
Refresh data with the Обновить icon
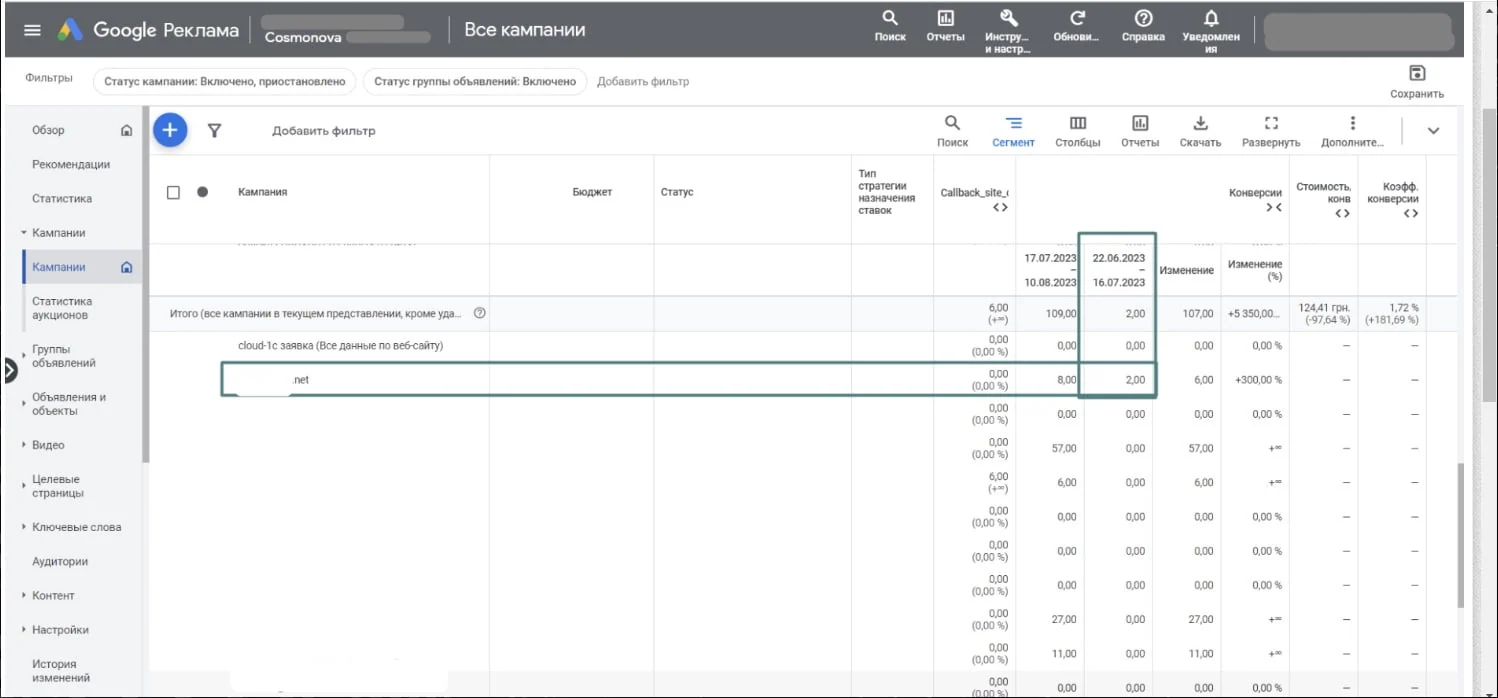pyautogui.click(x=1077, y=26)
